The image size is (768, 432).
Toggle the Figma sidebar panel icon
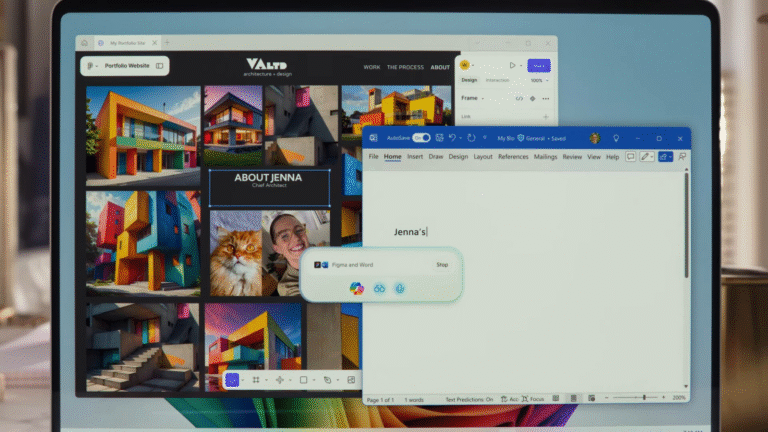tap(159, 66)
